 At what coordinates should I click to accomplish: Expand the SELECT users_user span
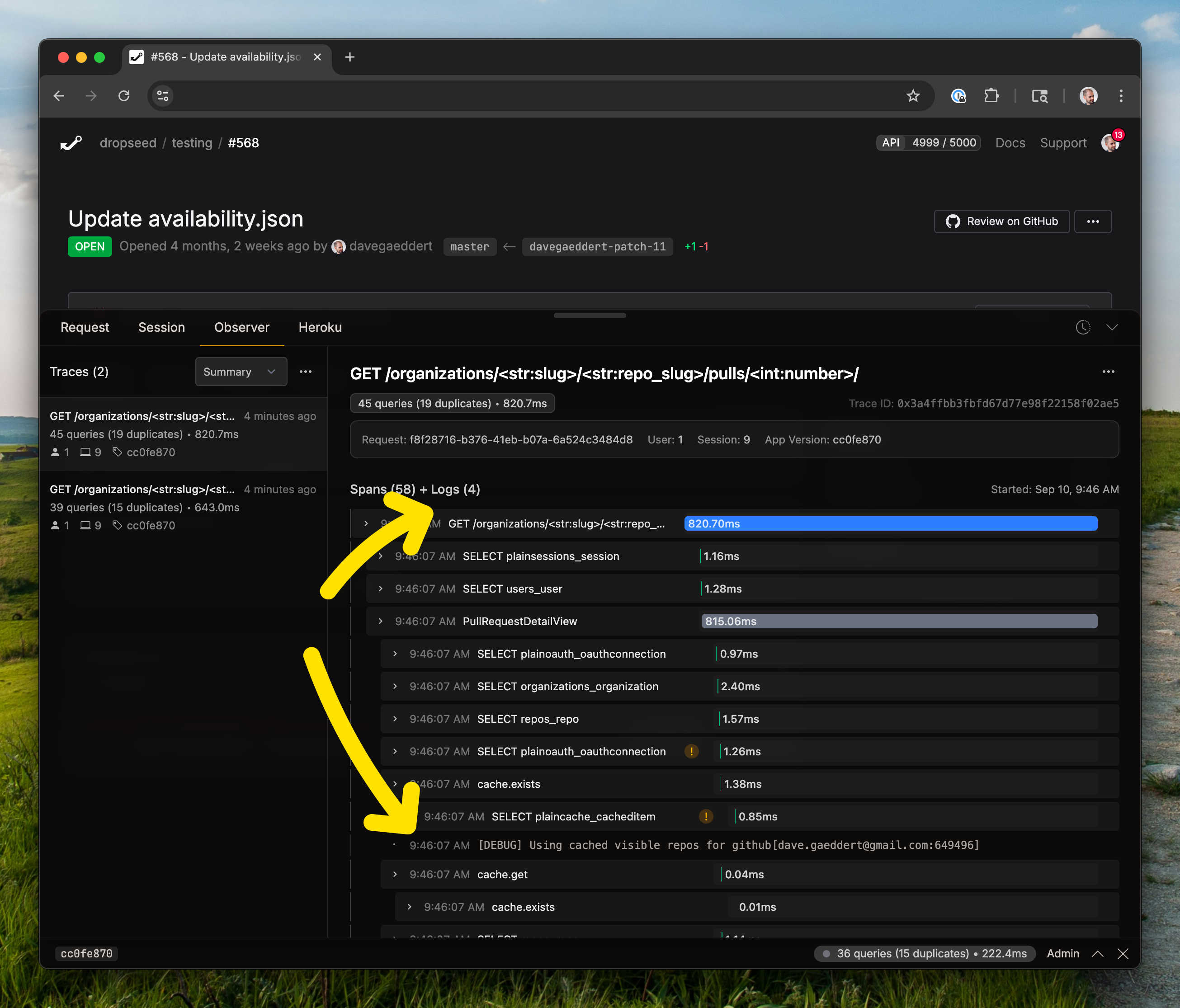380,588
